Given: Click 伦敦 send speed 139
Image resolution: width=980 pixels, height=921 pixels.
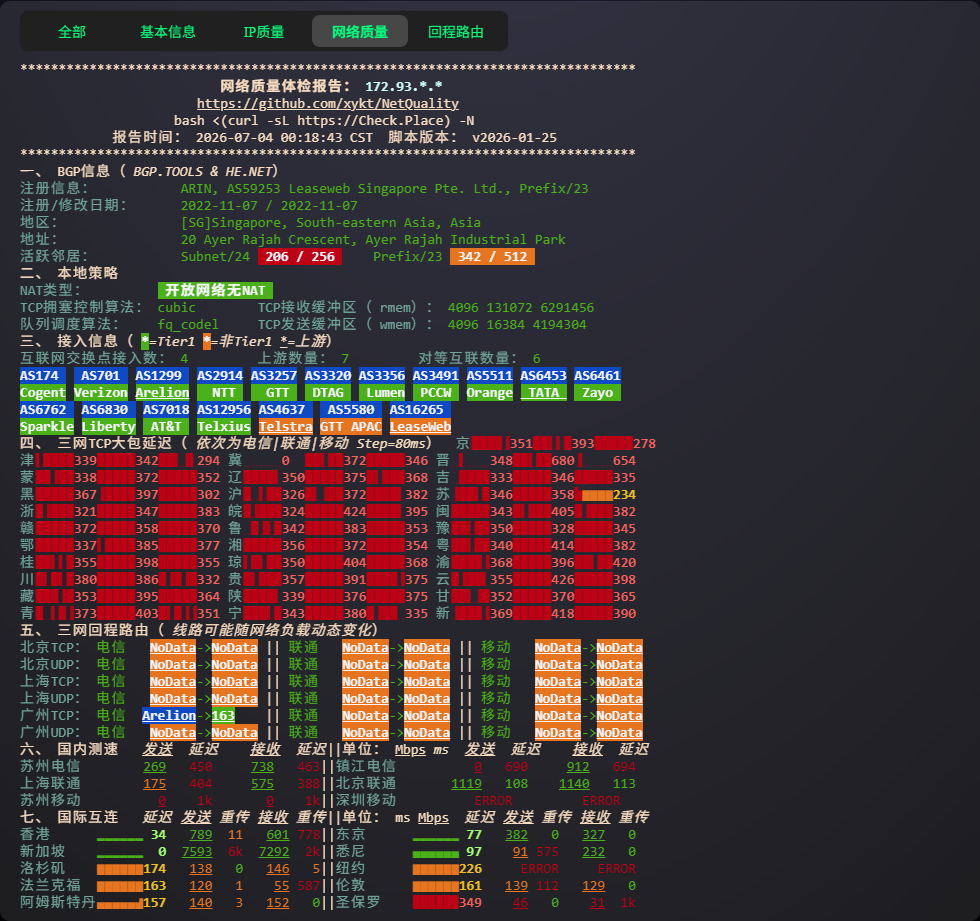Looking at the screenshot, I should point(516,886).
